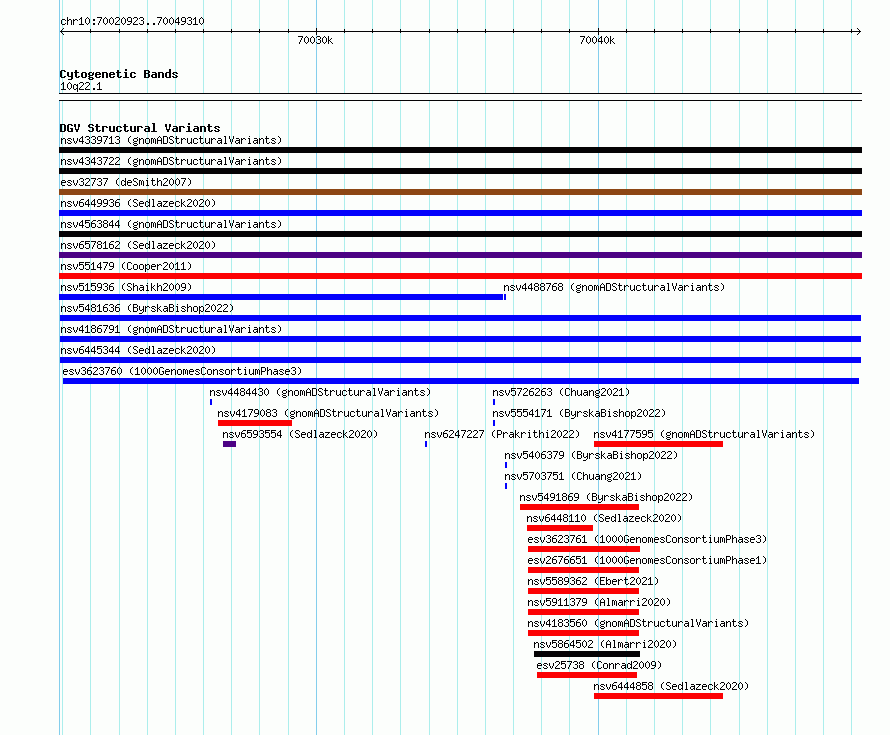Select nsv4488768 gnomAD variant label
This screenshot has height=735, width=890.
pos(614,287)
